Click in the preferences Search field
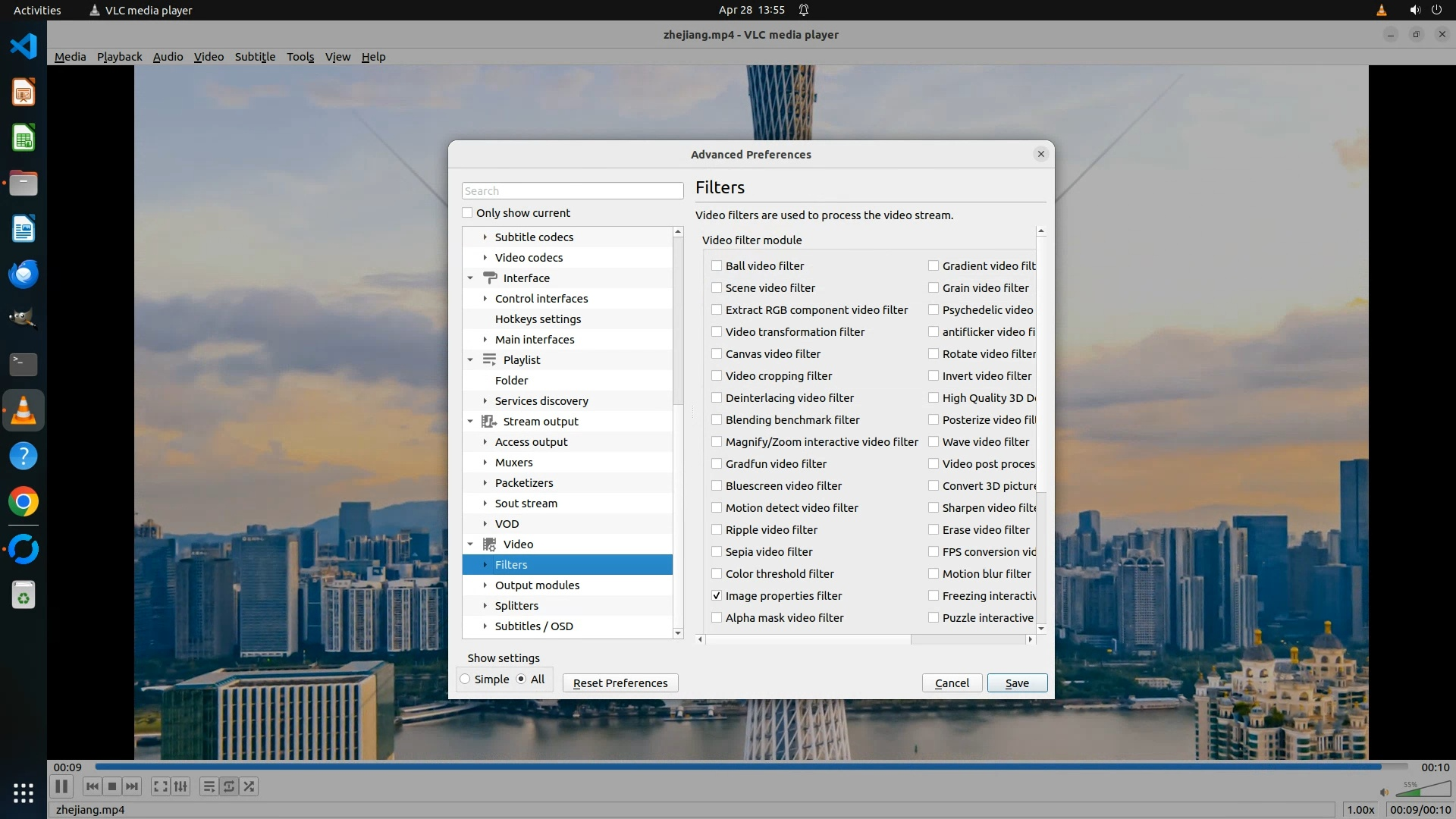This screenshot has height=819, width=1456. click(573, 191)
